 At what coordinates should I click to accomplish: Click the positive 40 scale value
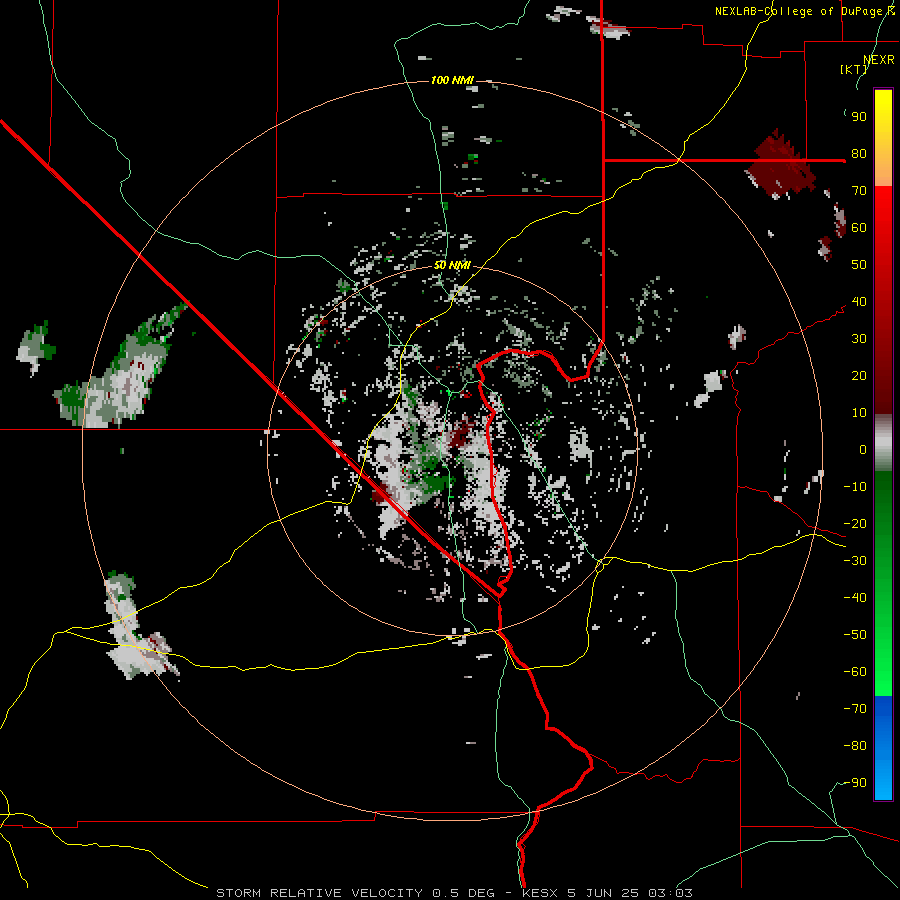point(859,301)
